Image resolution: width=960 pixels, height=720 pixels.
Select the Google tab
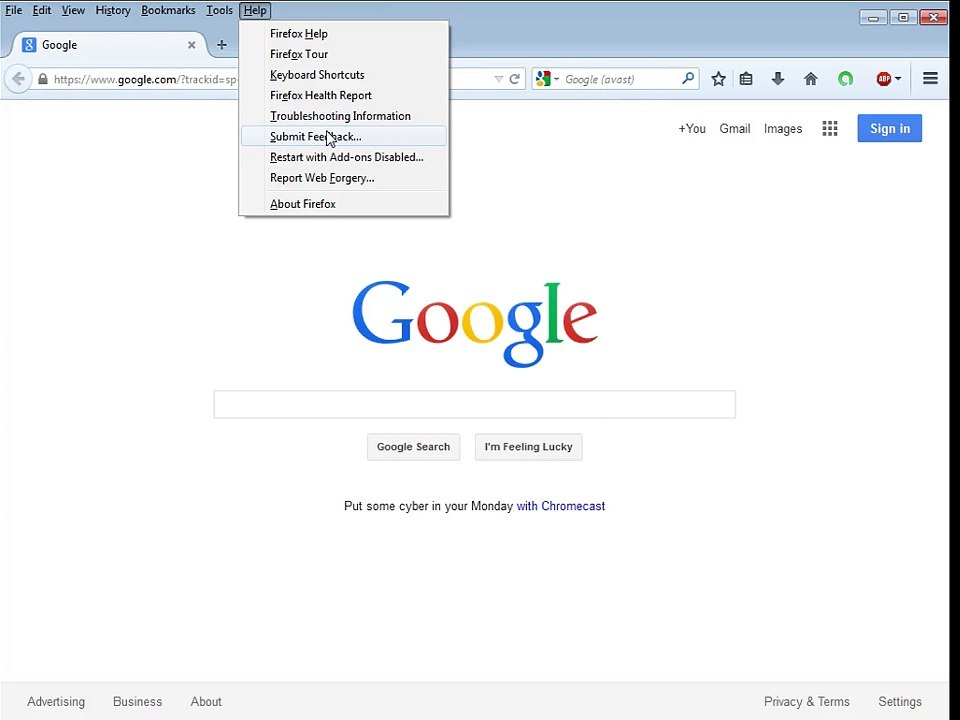[109, 45]
